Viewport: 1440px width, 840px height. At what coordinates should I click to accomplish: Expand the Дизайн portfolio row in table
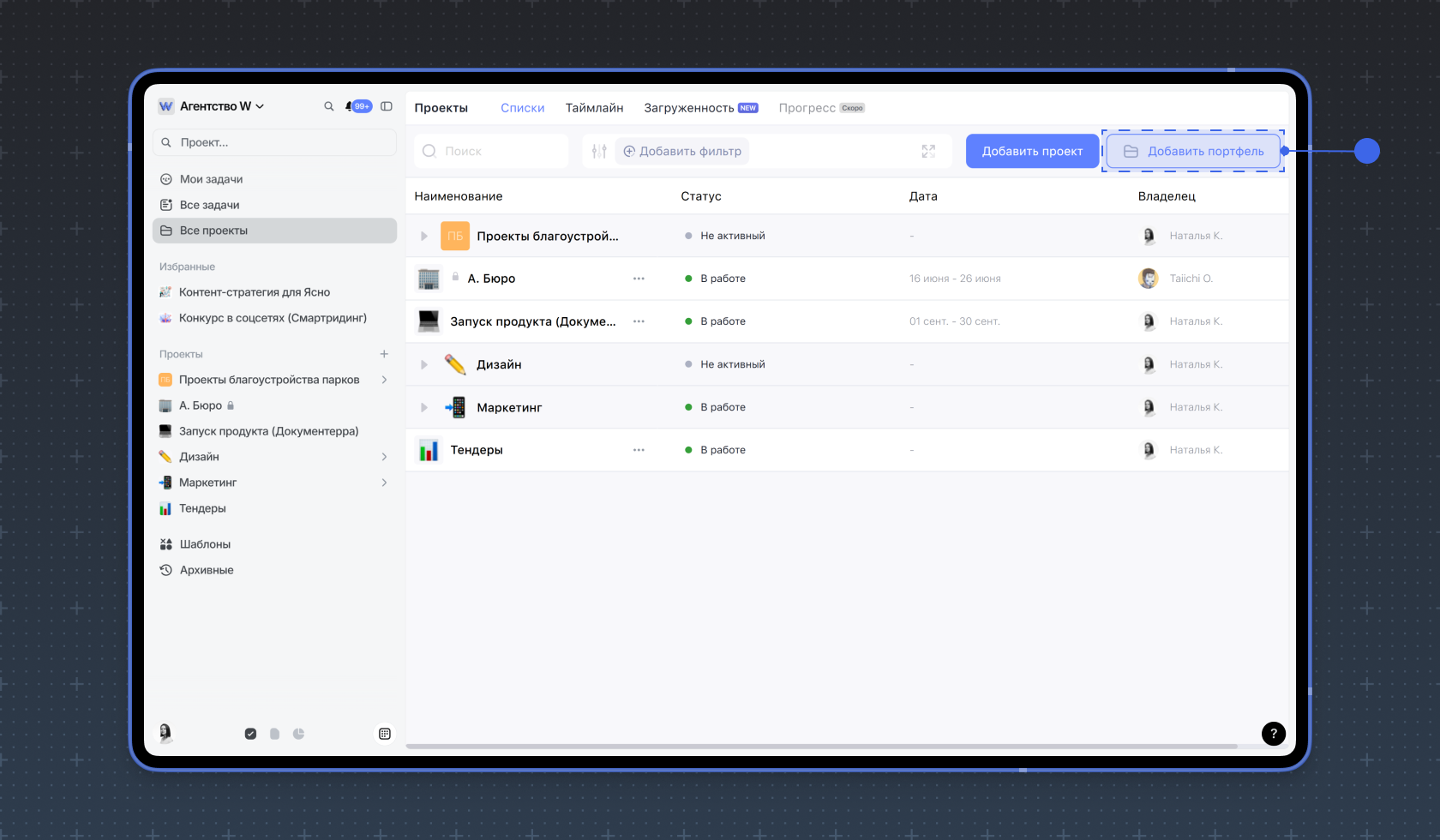click(423, 364)
